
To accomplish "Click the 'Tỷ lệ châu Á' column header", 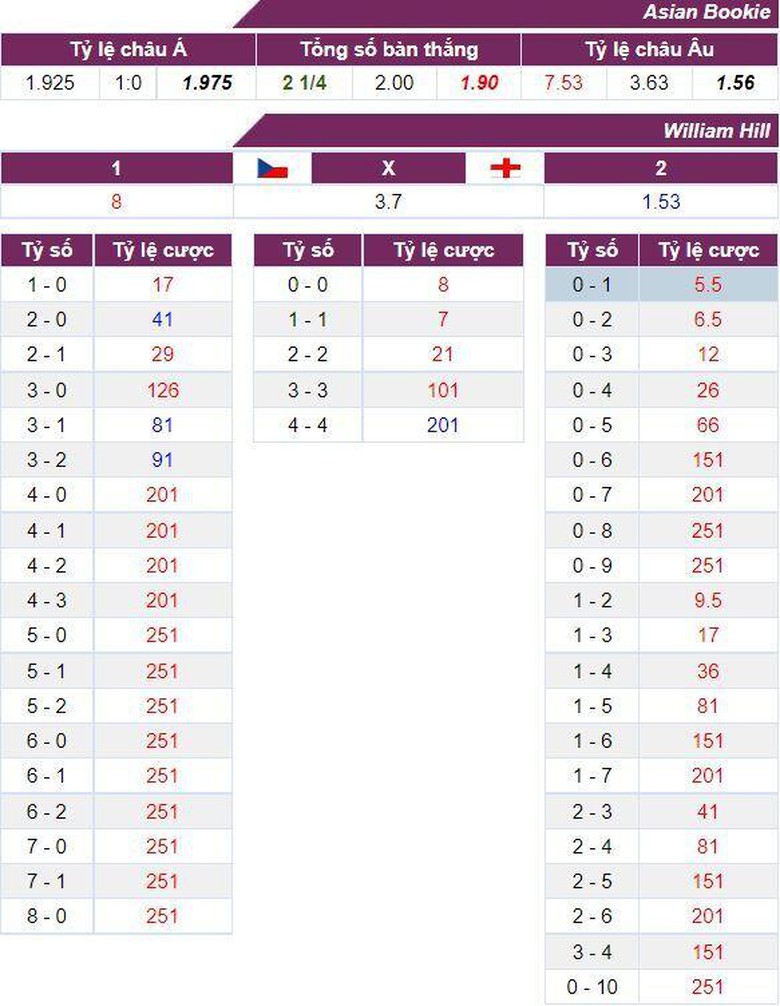I will [128, 50].
